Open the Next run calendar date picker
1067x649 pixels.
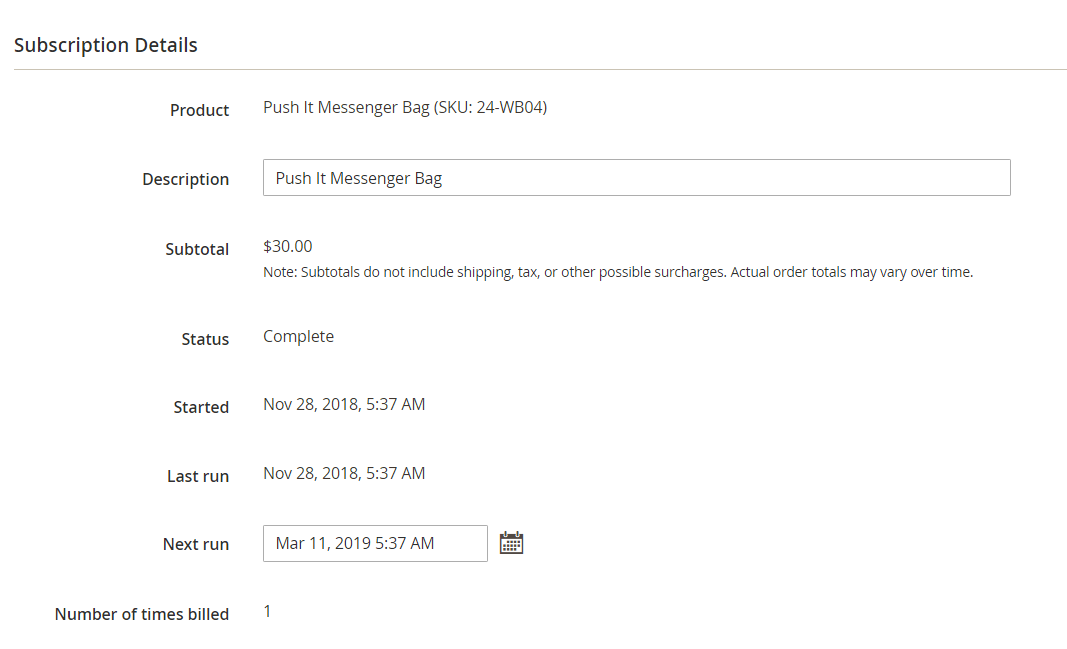(511, 543)
